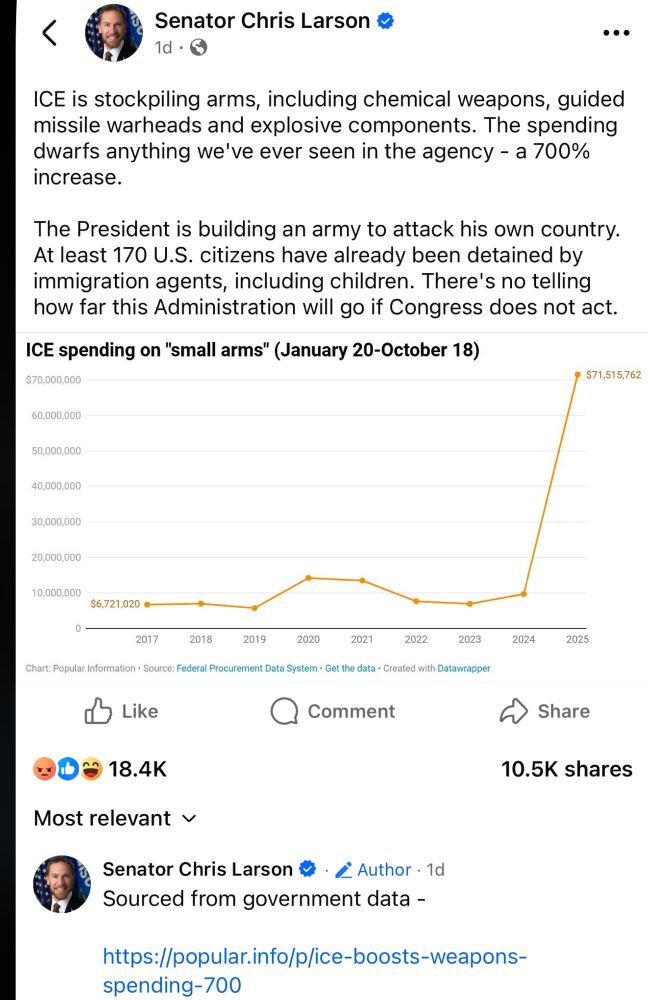
Task: View the 18.4K reactions count
Action: [137, 769]
